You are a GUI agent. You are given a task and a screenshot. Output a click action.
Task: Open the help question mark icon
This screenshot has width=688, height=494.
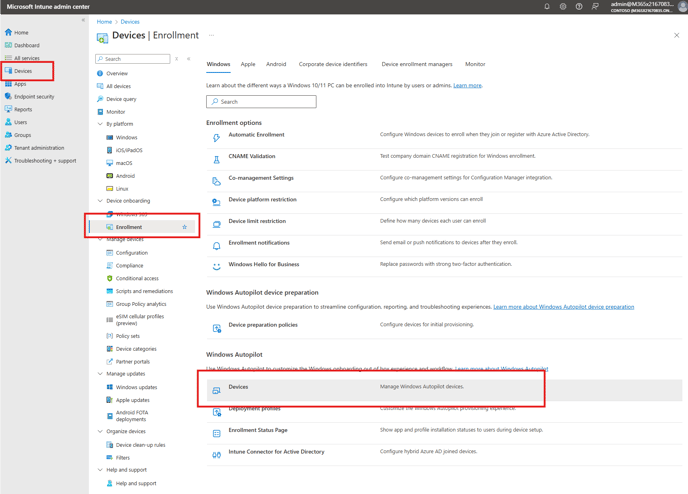click(x=579, y=7)
